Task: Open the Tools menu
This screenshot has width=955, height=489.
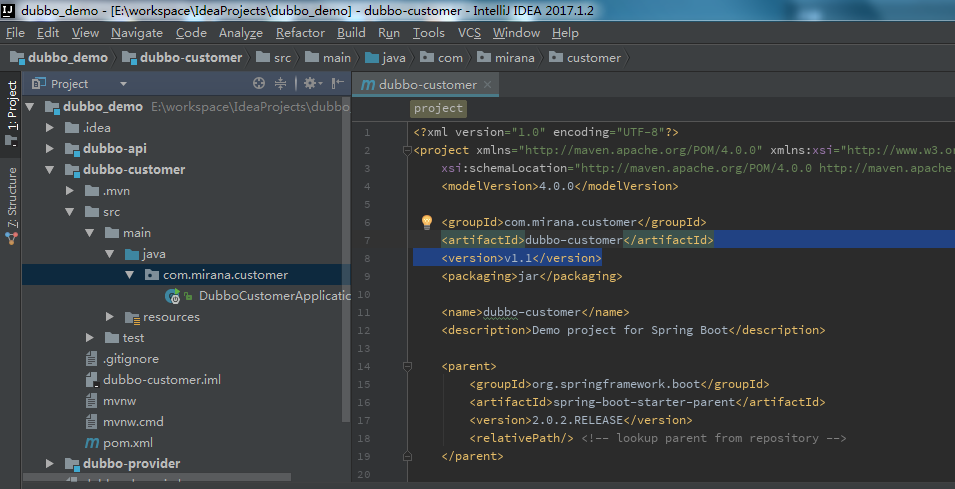Action: click(x=429, y=33)
